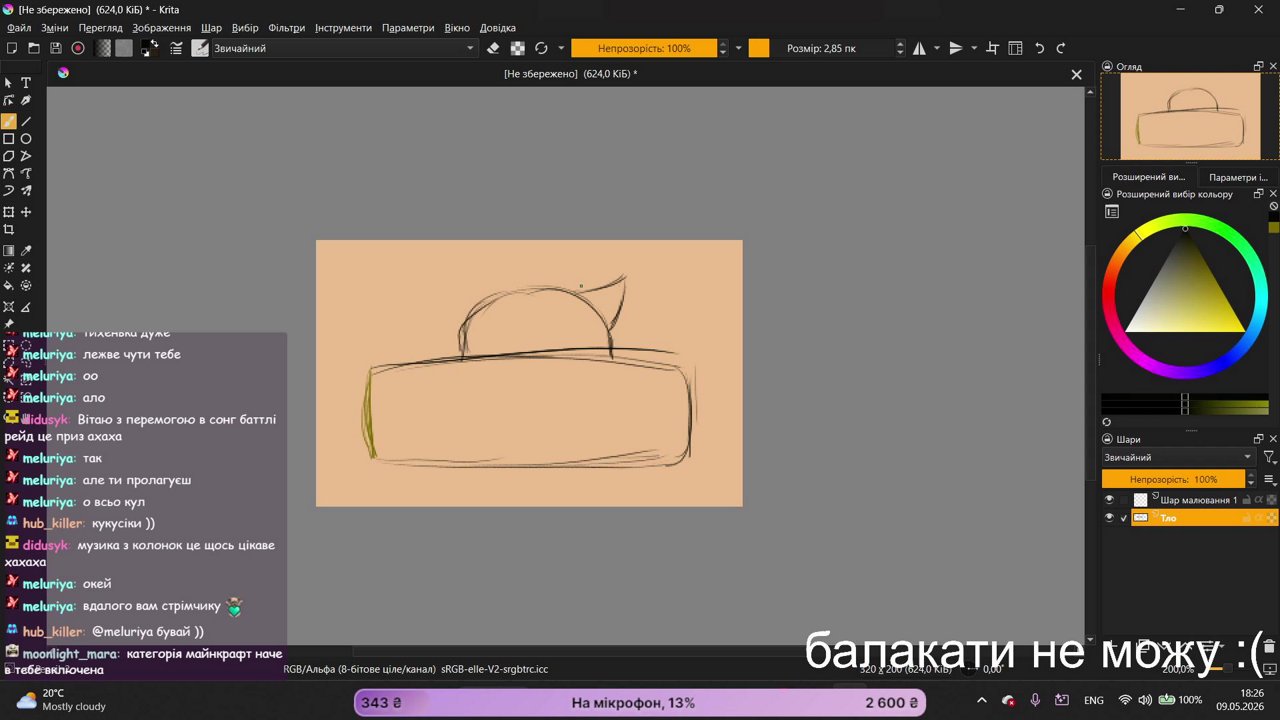Open the Зображення menu
1280x720 pixels.
coord(161,28)
